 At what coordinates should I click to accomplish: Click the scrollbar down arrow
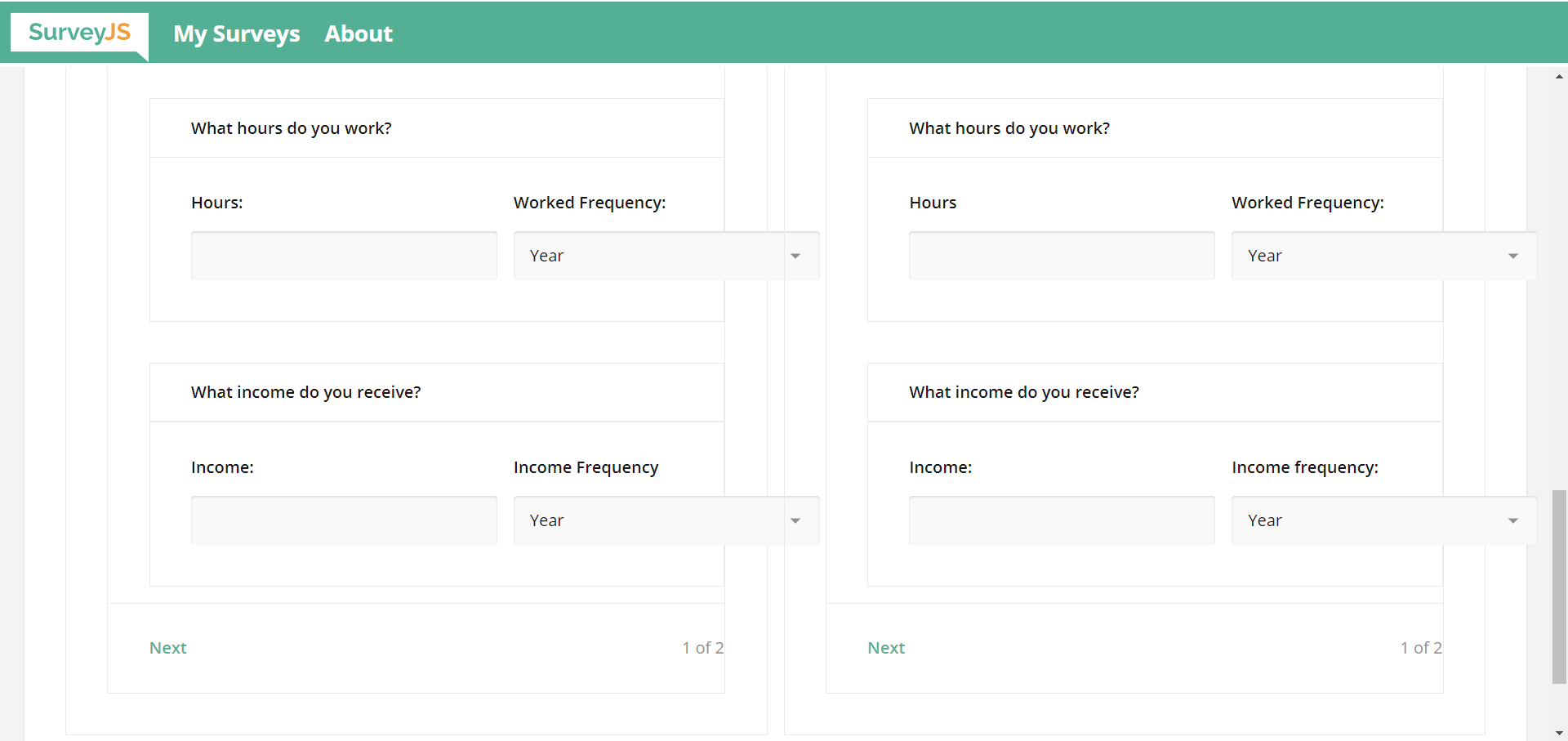1558,733
